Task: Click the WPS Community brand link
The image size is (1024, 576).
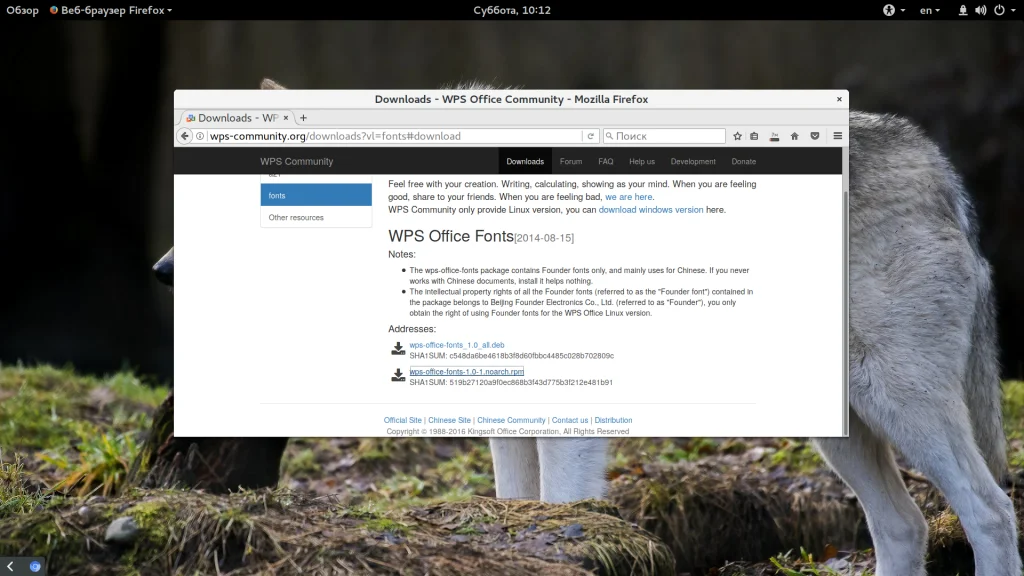Action: point(296,161)
